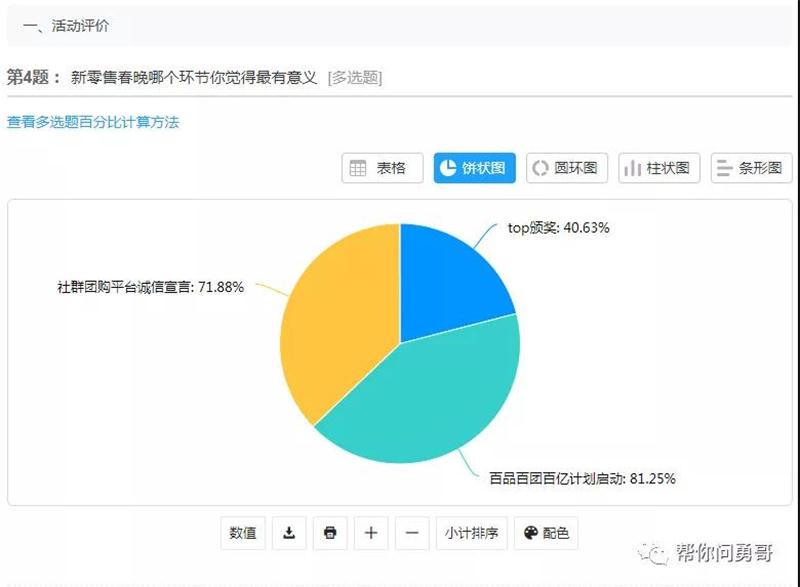The width and height of the screenshot is (800, 587).
Task: Show the 柱状图 column chart view
Action: (x=659, y=168)
